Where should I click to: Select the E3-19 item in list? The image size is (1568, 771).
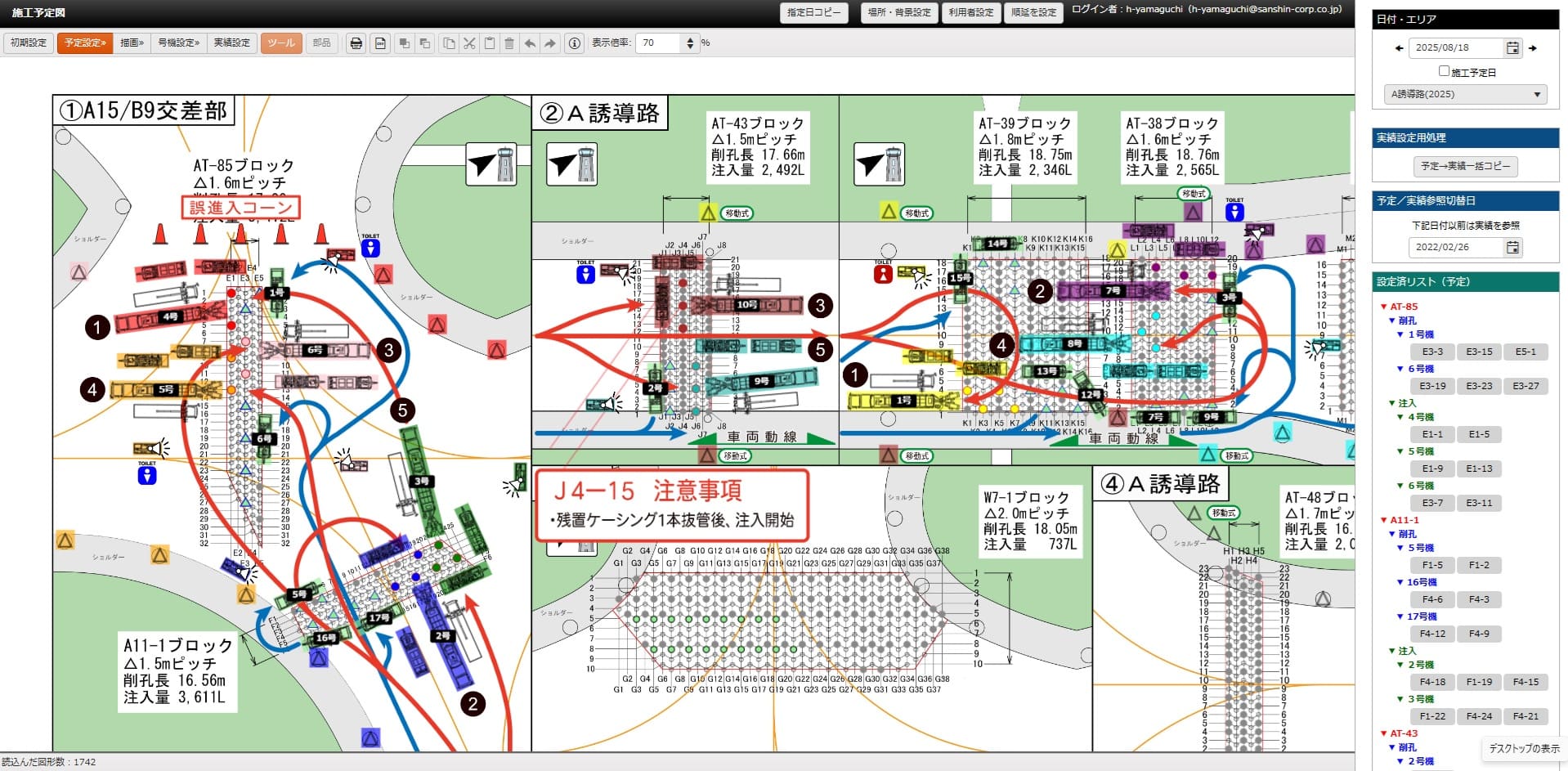[x=1432, y=386]
